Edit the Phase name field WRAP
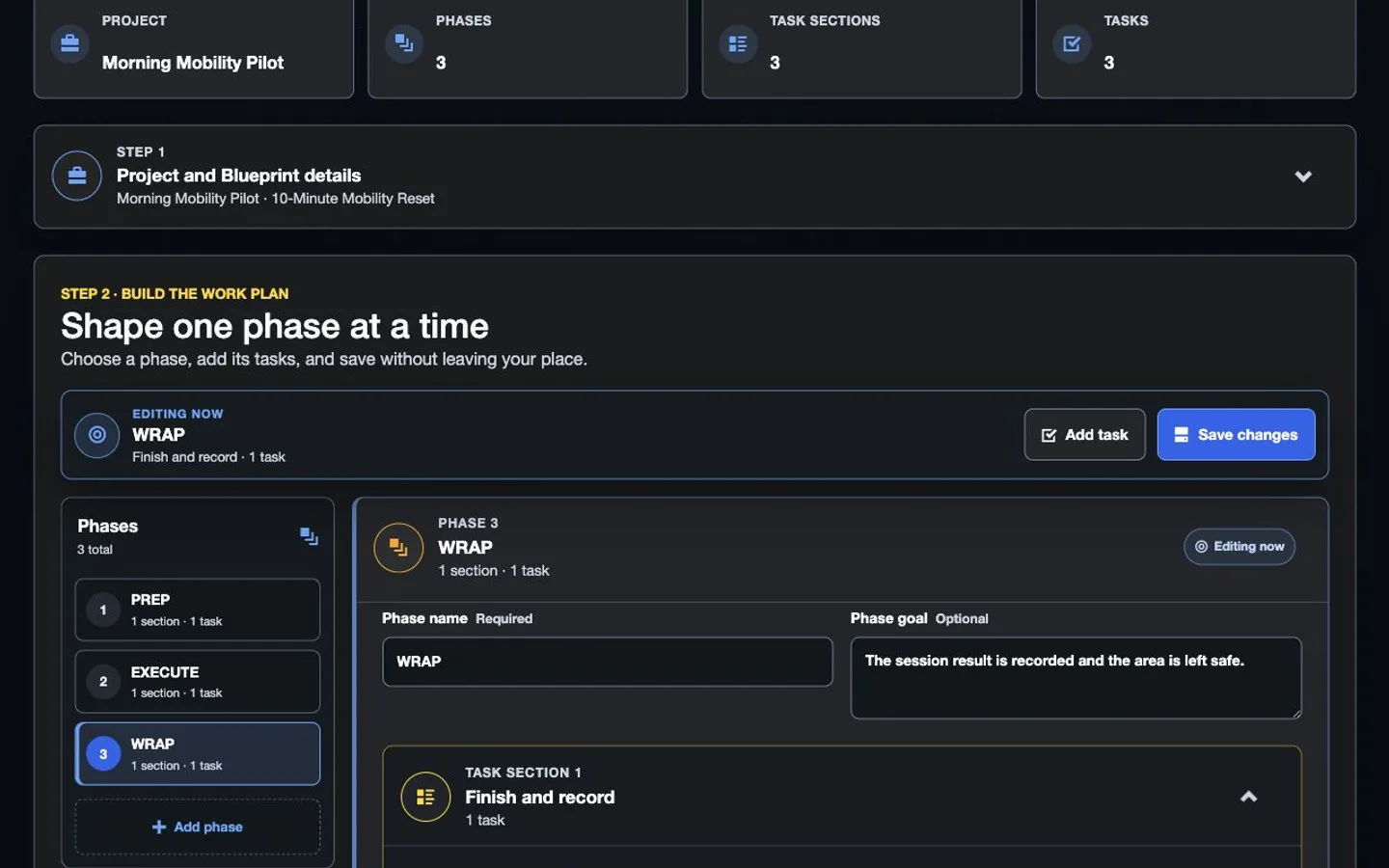 pos(608,662)
